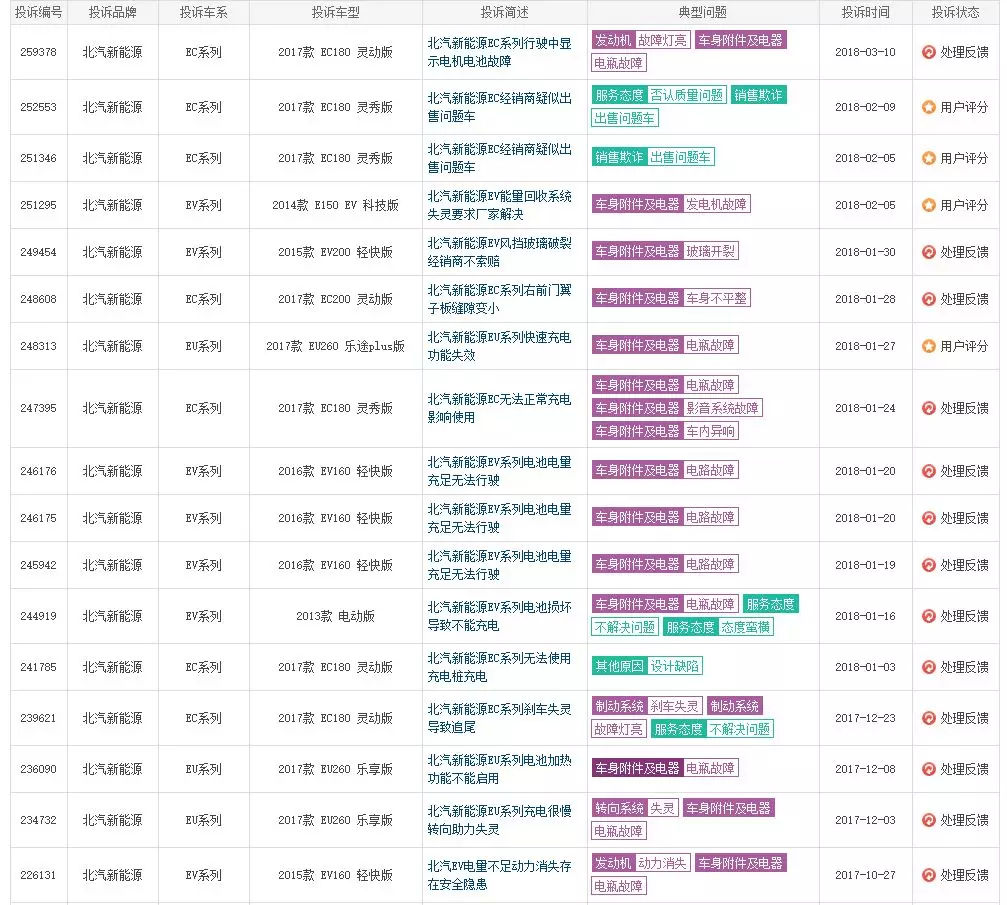Click the 投诉时间 column header
Screen dimensions: 1007x905
pyautogui.click(x=865, y=13)
